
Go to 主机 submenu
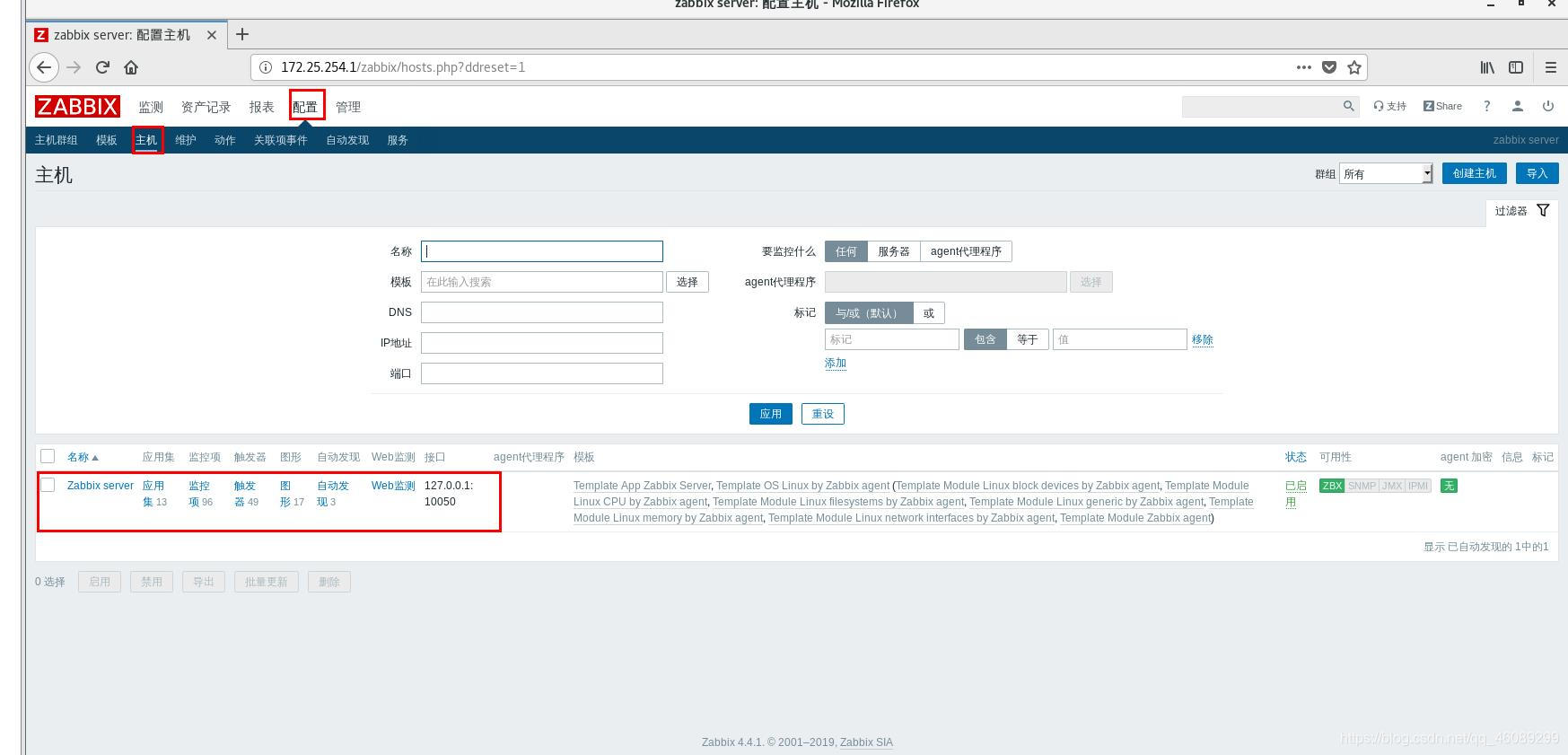pyautogui.click(x=146, y=140)
